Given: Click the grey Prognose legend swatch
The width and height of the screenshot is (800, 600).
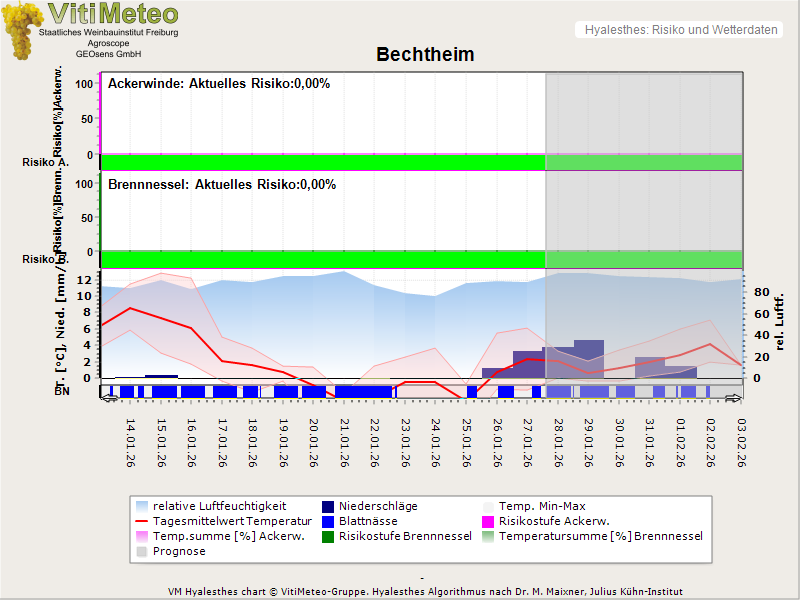Looking at the screenshot, I should pos(141,551).
